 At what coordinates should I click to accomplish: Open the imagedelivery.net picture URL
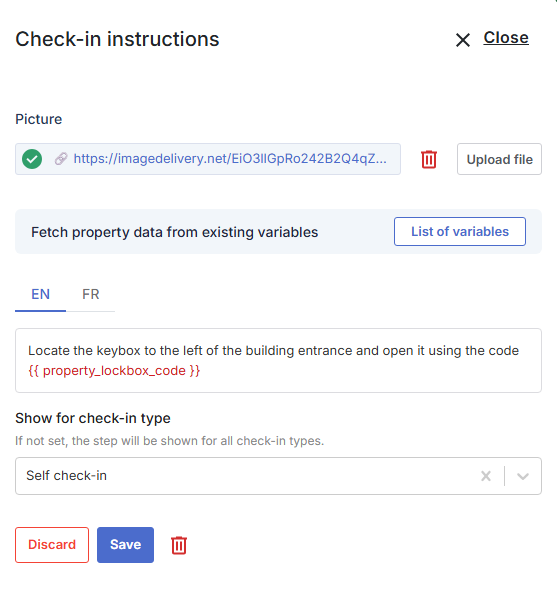click(x=230, y=159)
